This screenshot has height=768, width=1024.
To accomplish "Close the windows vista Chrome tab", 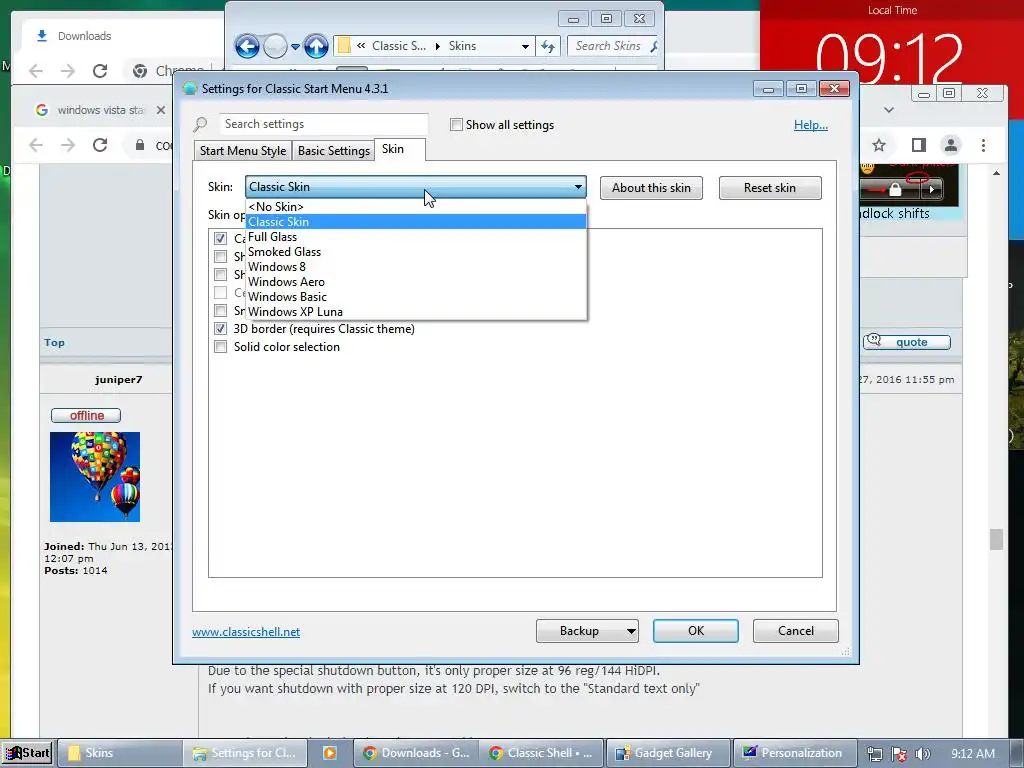I will [161, 110].
